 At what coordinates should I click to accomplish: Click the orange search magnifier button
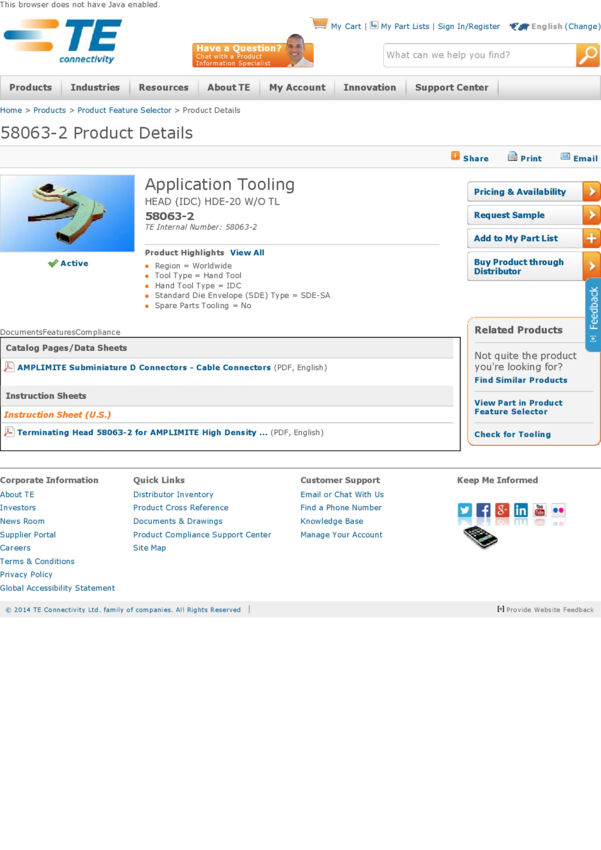(x=587, y=55)
